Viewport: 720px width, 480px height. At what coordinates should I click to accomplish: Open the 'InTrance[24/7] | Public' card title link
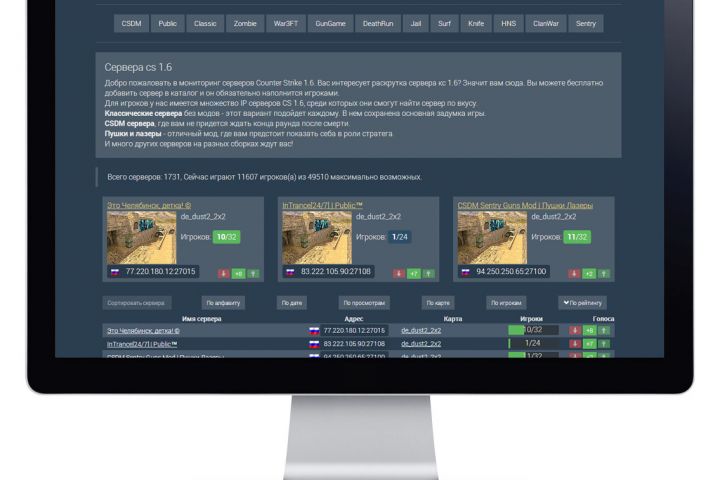tap(322, 205)
